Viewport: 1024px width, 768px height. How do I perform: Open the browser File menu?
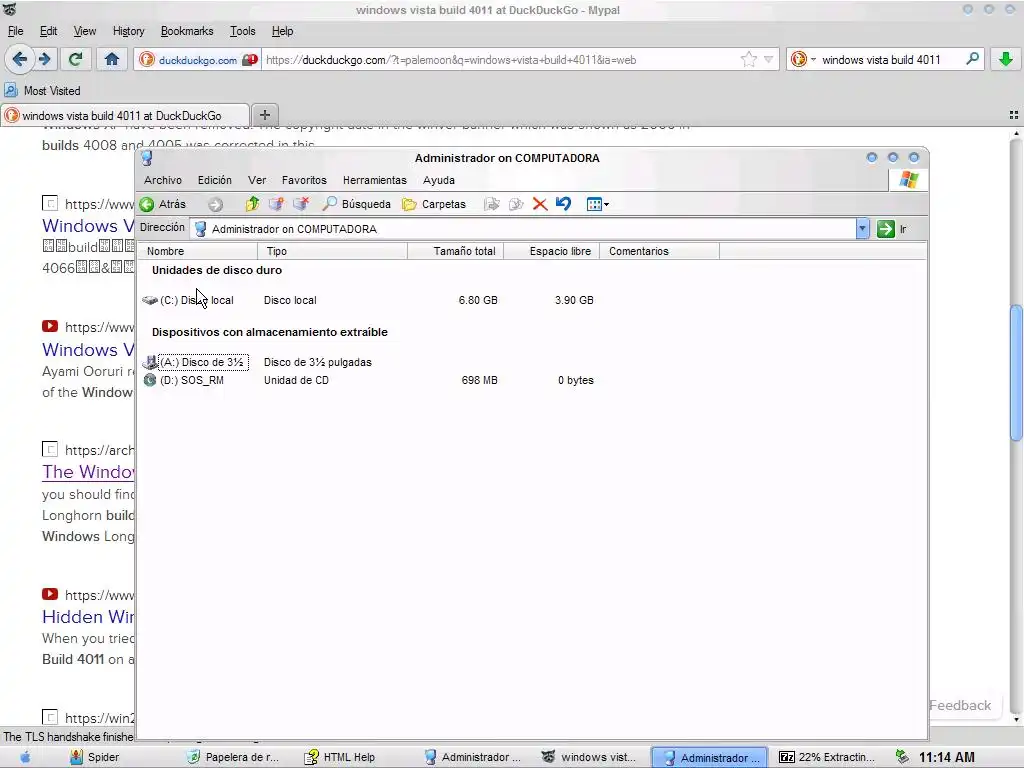pyautogui.click(x=15, y=31)
